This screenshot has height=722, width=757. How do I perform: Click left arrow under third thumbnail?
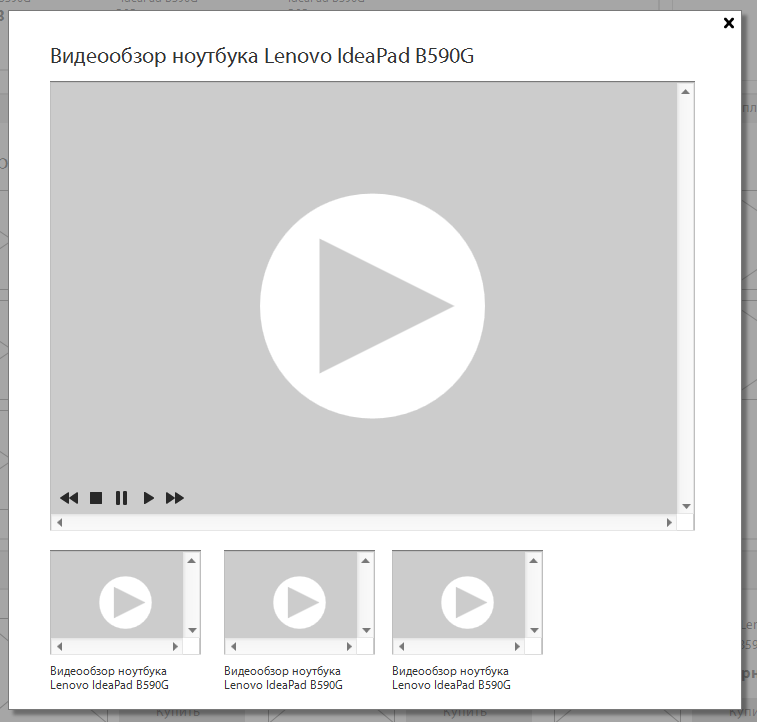point(401,646)
